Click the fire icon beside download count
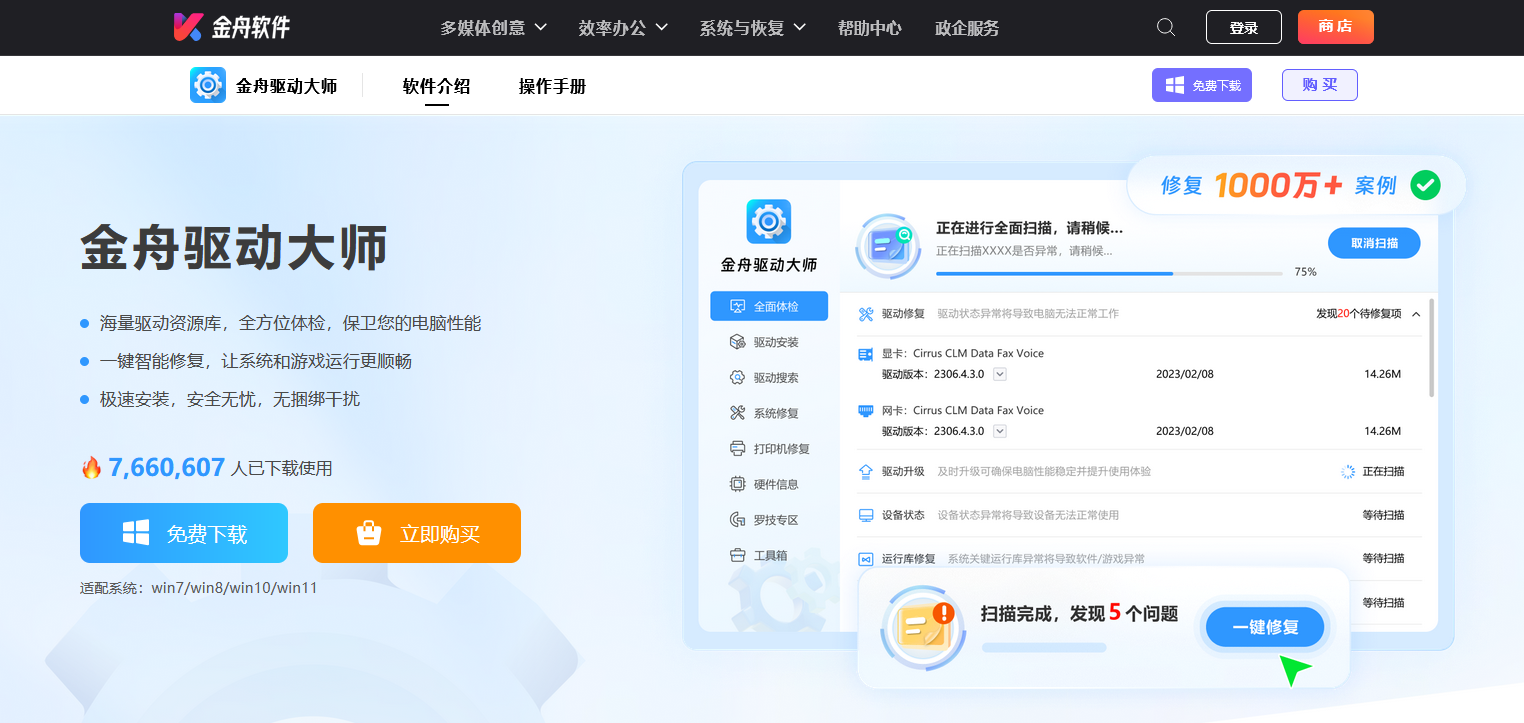Image resolution: width=1524 pixels, height=723 pixels. click(91, 467)
